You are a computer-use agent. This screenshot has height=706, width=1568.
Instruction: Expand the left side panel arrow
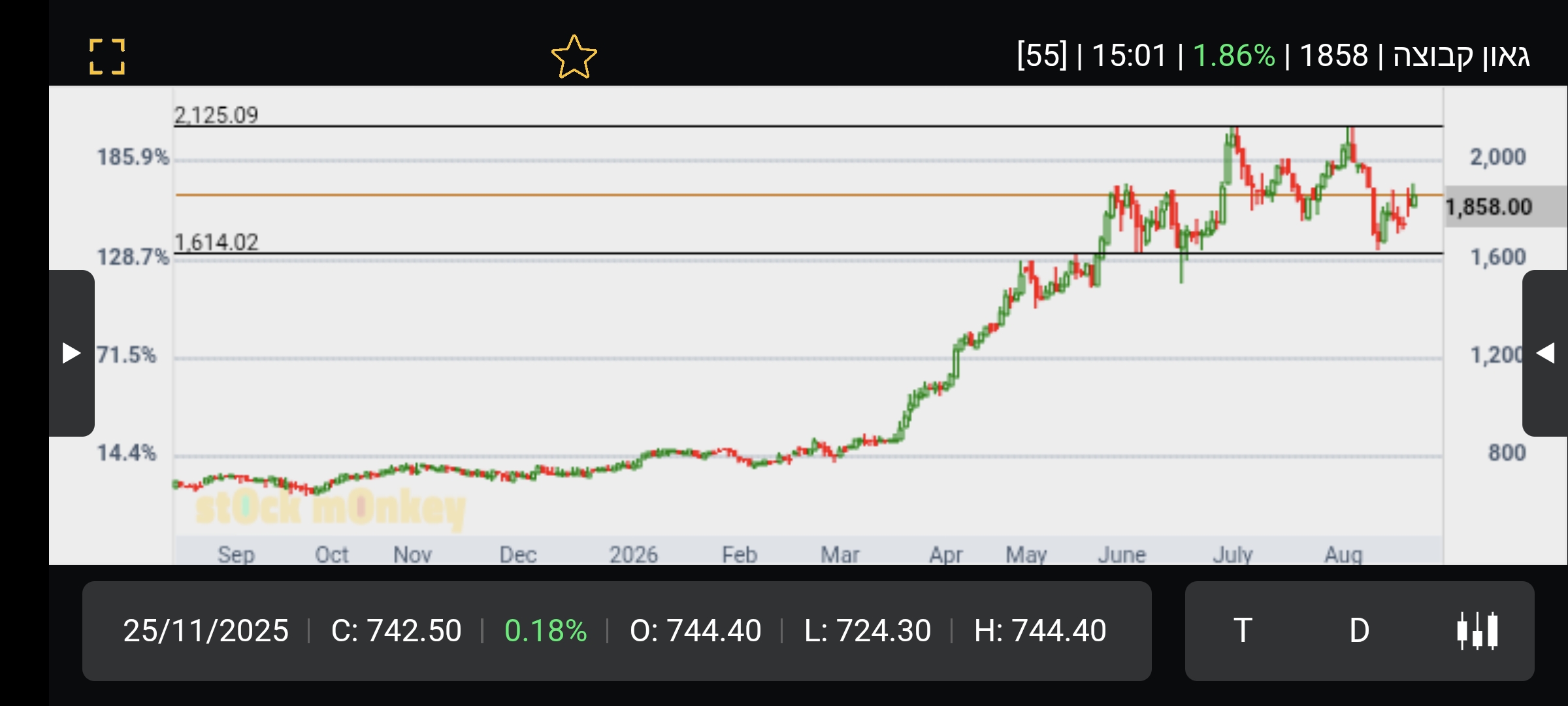(x=72, y=353)
